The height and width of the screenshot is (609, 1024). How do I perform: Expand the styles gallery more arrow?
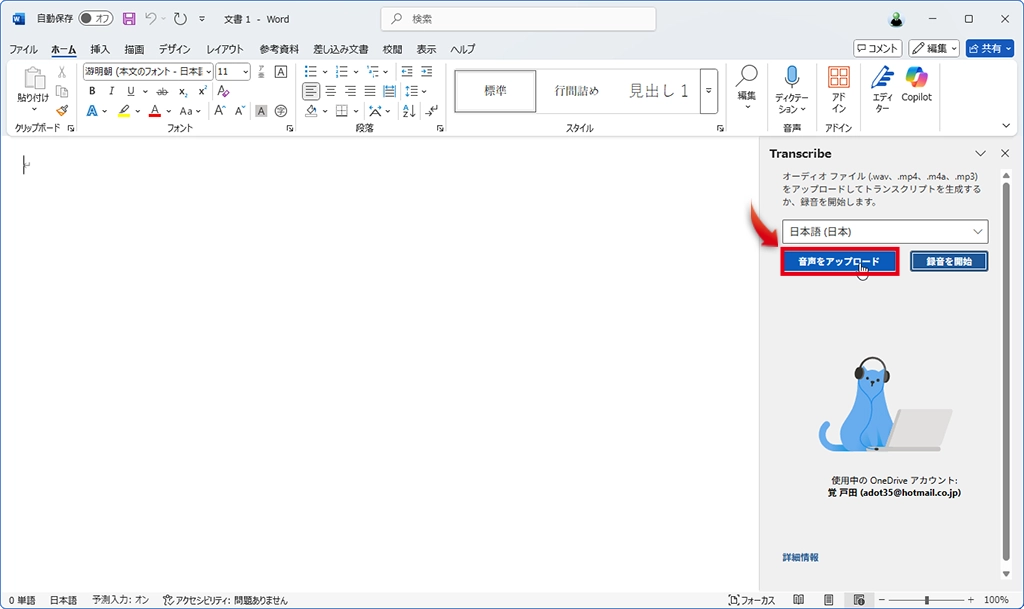click(709, 91)
